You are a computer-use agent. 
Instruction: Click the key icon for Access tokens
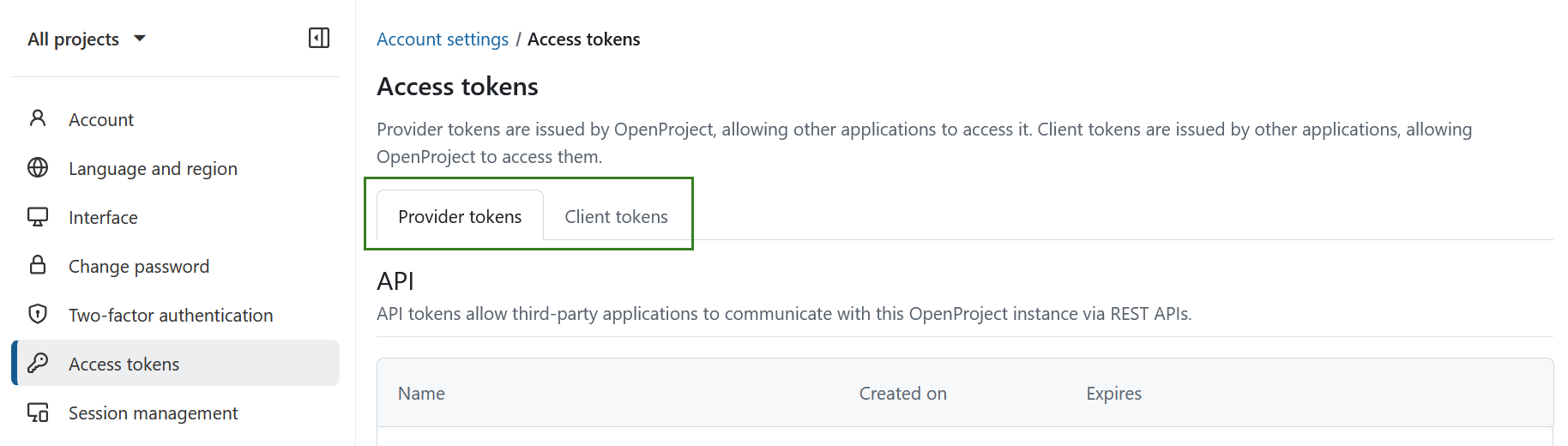(38, 363)
